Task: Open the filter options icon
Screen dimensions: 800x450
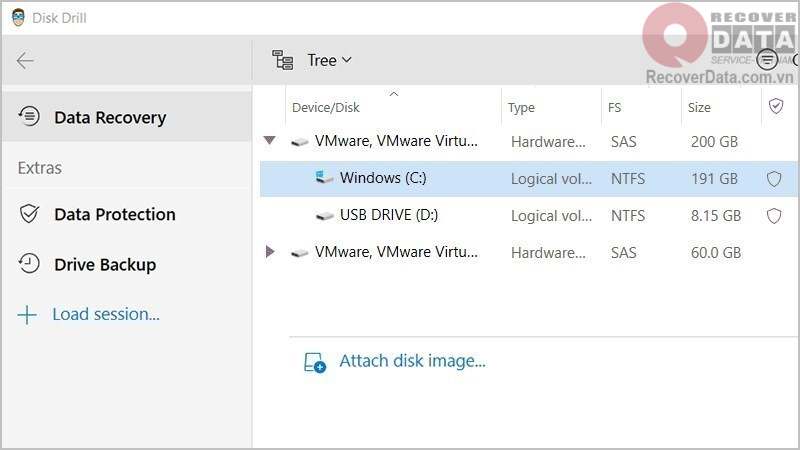Action: [x=767, y=60]
